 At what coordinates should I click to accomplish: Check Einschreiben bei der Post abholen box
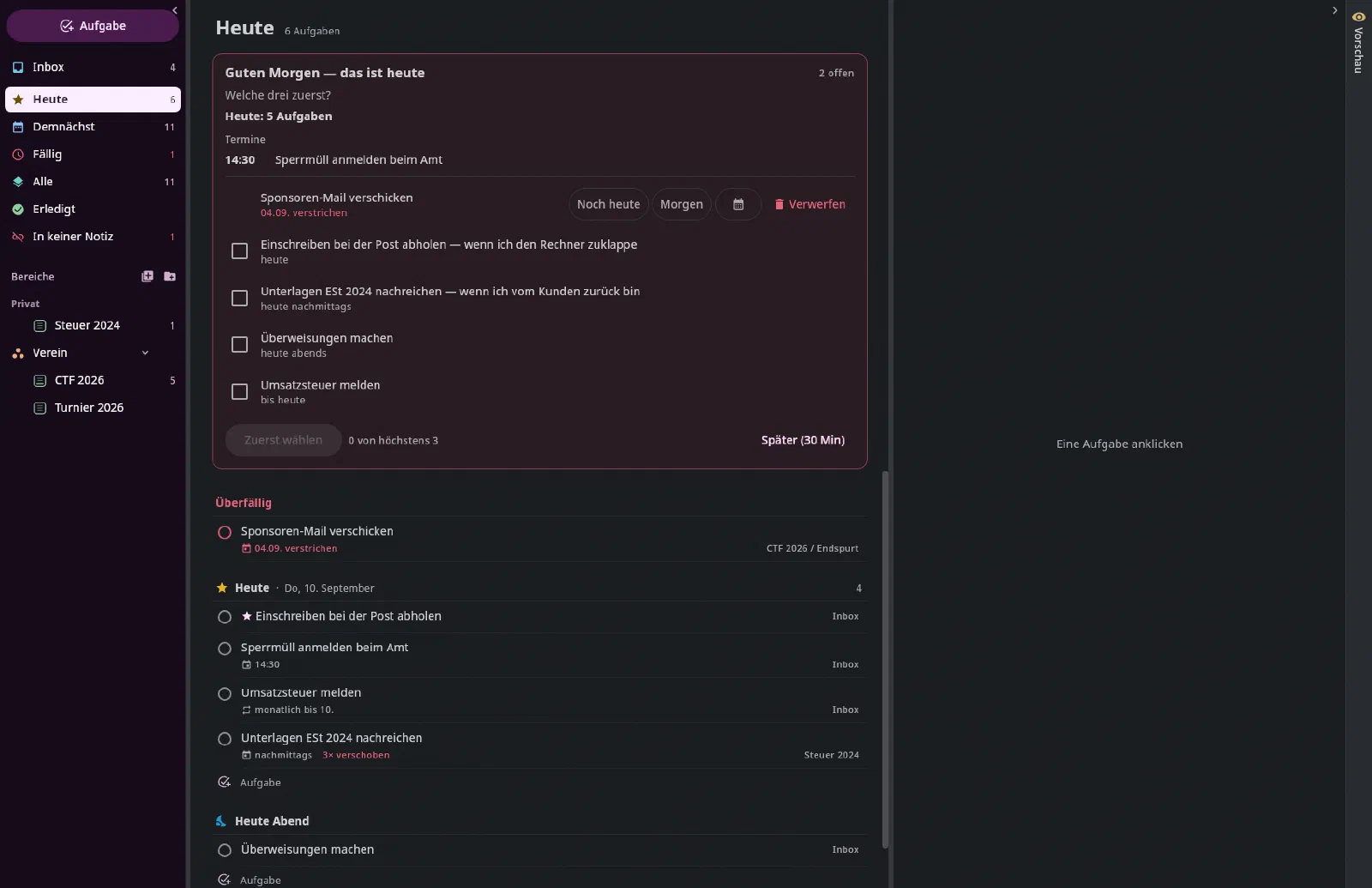point(240,251)
